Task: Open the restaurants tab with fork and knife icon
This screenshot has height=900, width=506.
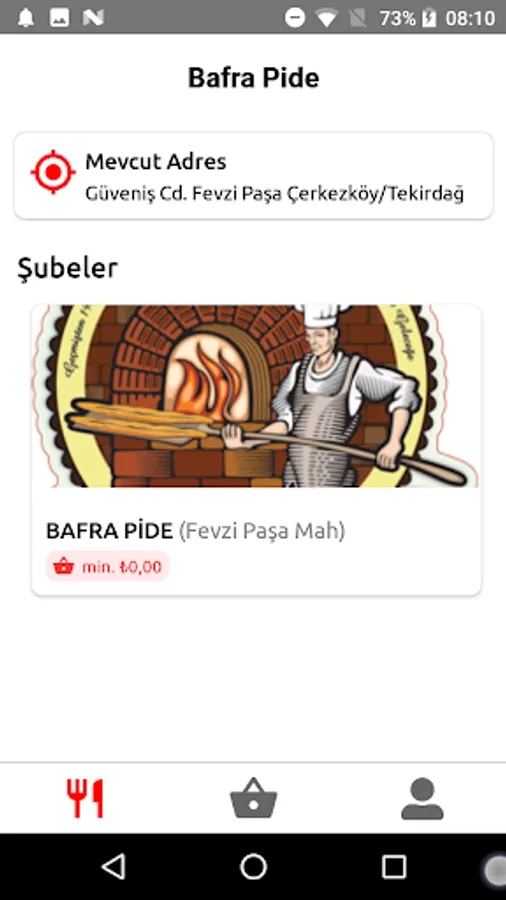Action: (x=84, y=798)
